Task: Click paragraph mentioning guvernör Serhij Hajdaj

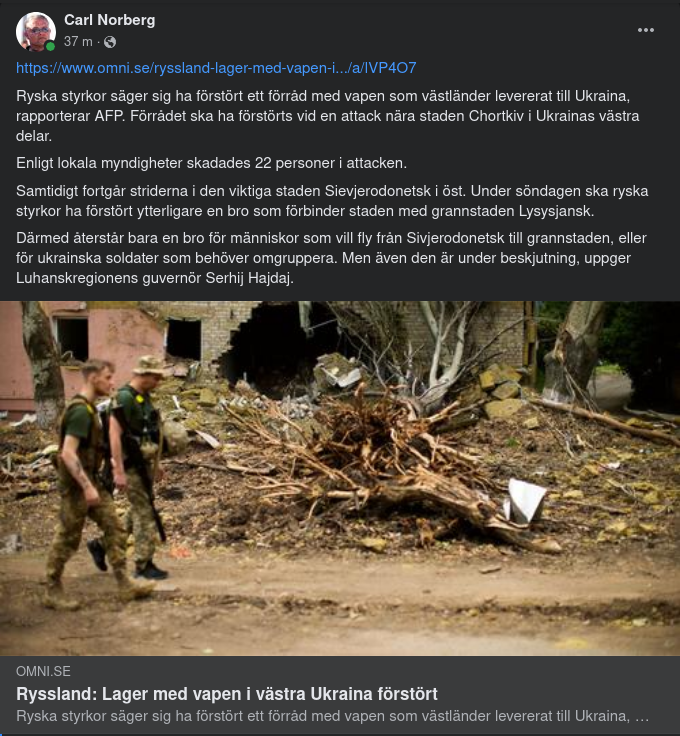Action: 331,258
